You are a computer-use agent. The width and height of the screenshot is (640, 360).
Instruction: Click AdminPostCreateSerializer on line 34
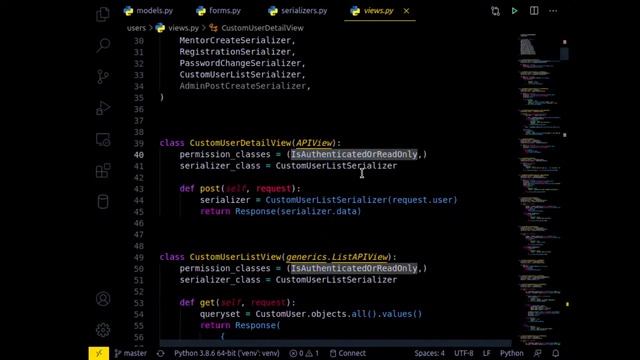[243, 87]
